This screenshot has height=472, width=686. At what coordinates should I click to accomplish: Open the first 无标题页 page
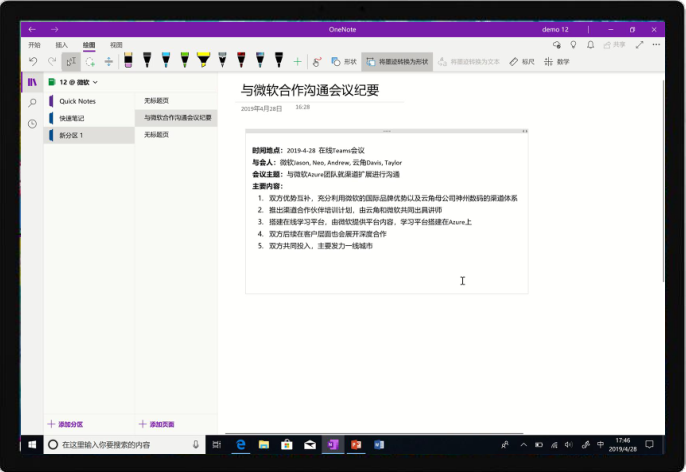coord(176,101)
